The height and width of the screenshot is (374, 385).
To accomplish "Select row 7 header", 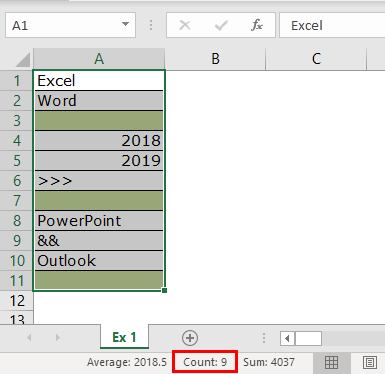I will (16, 201).
